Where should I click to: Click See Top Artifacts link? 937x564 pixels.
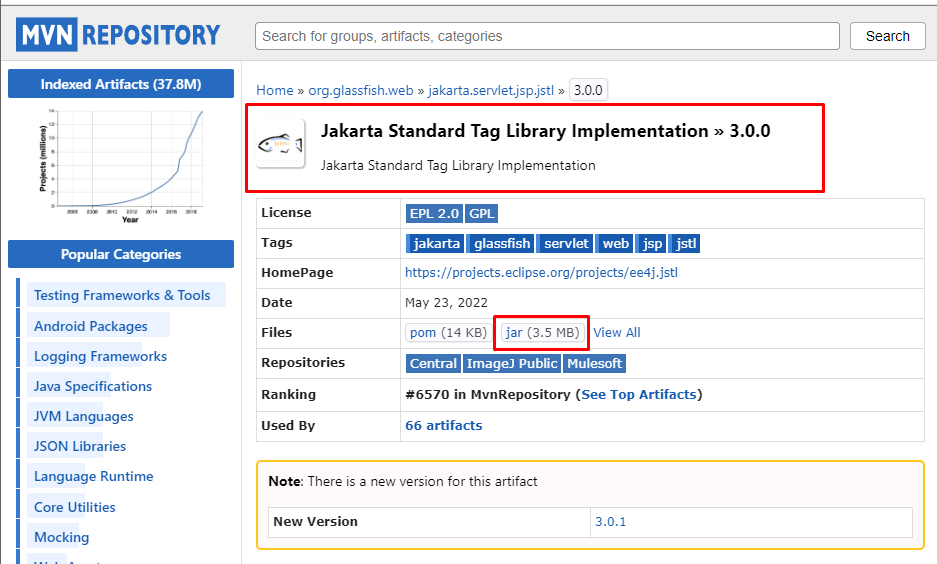(639, 394)
